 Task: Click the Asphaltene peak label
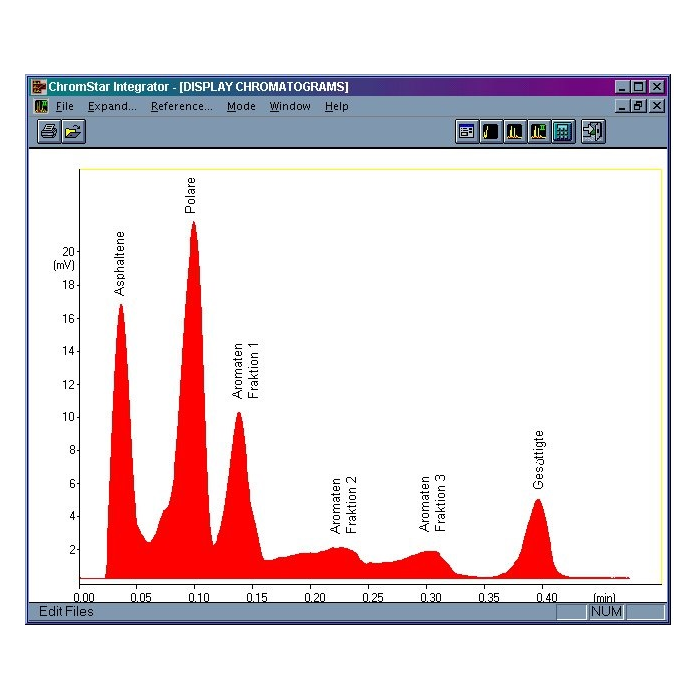(x=120, y=263)
